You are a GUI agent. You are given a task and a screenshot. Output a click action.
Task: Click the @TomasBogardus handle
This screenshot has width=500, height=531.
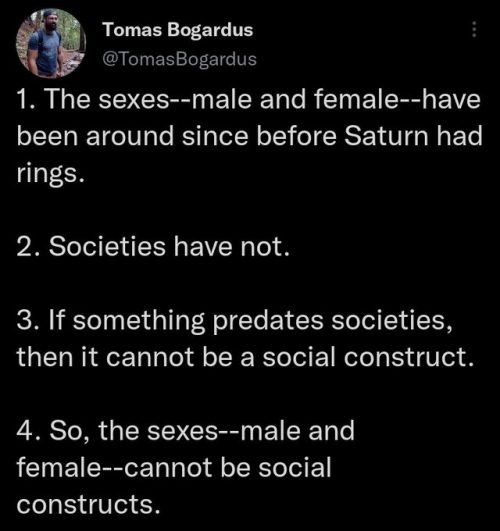click(180, 59)
